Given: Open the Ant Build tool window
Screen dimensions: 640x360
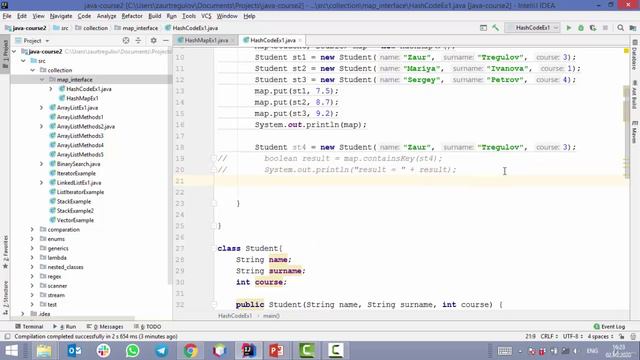Looking at the screenshot, I should pos(635,94).
